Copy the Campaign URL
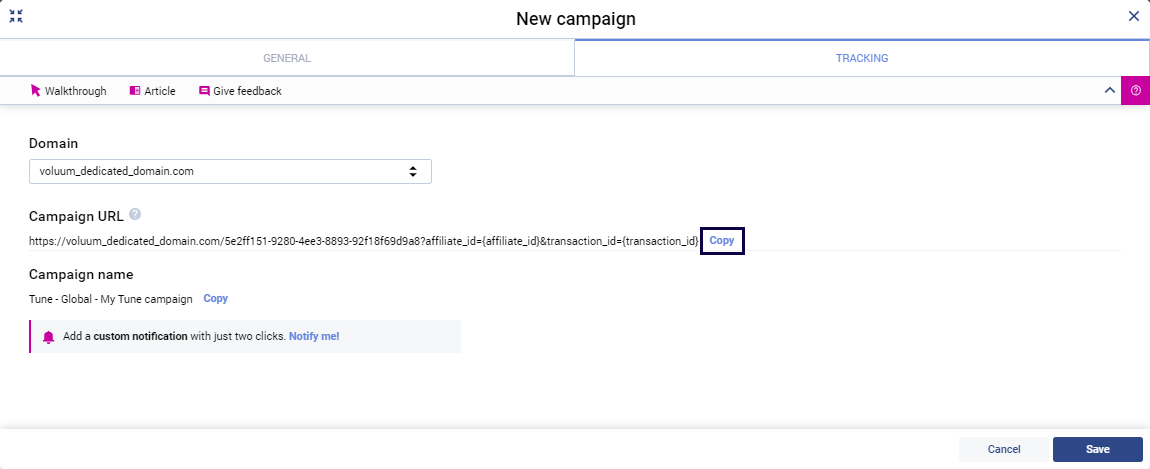 pyautogui.click(x=722, y=241)
